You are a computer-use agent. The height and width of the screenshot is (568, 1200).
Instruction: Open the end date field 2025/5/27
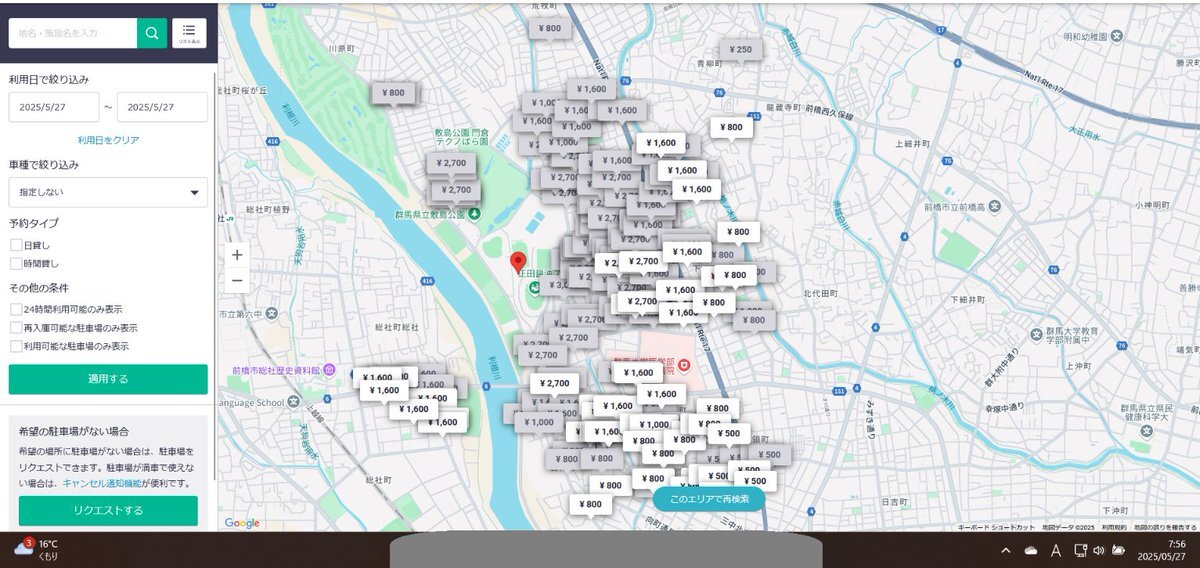162,107
